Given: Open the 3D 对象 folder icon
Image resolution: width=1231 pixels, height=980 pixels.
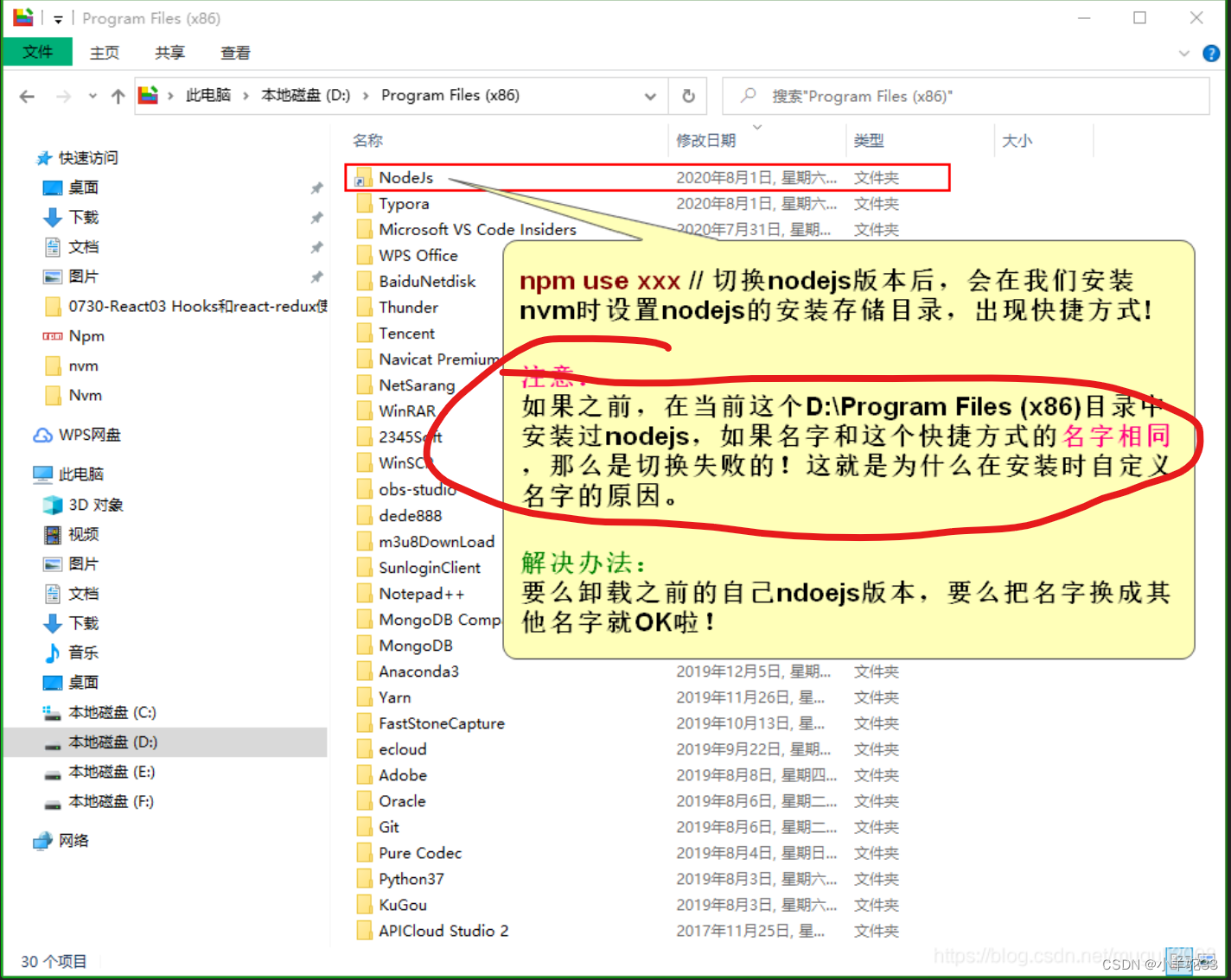Looking at the screenshot, I should tap(53, 505).
